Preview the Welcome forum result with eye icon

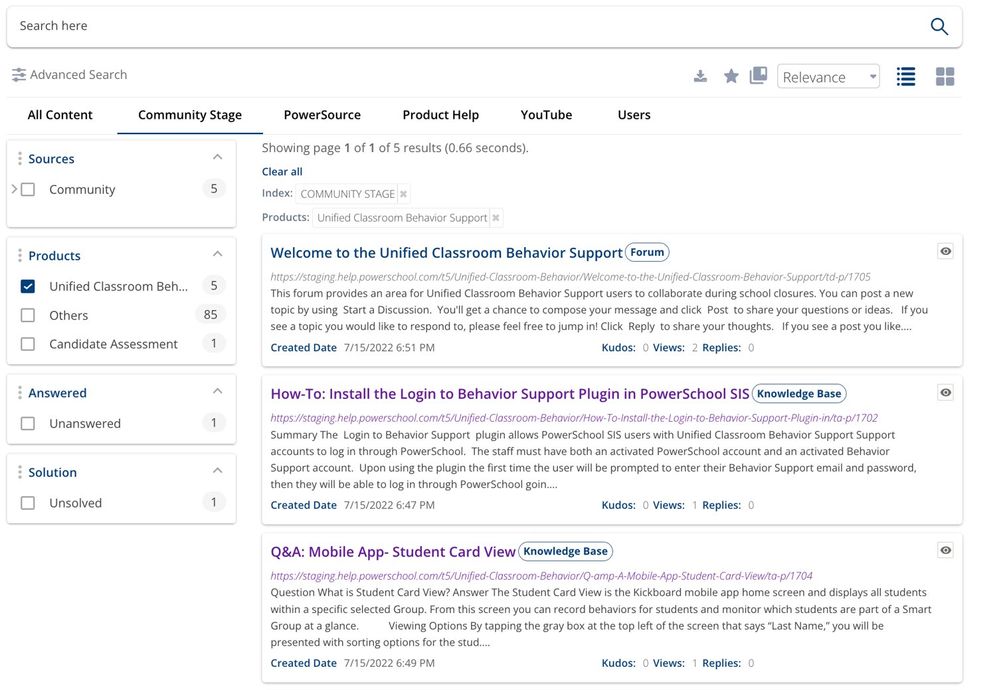tap(945, 252)
